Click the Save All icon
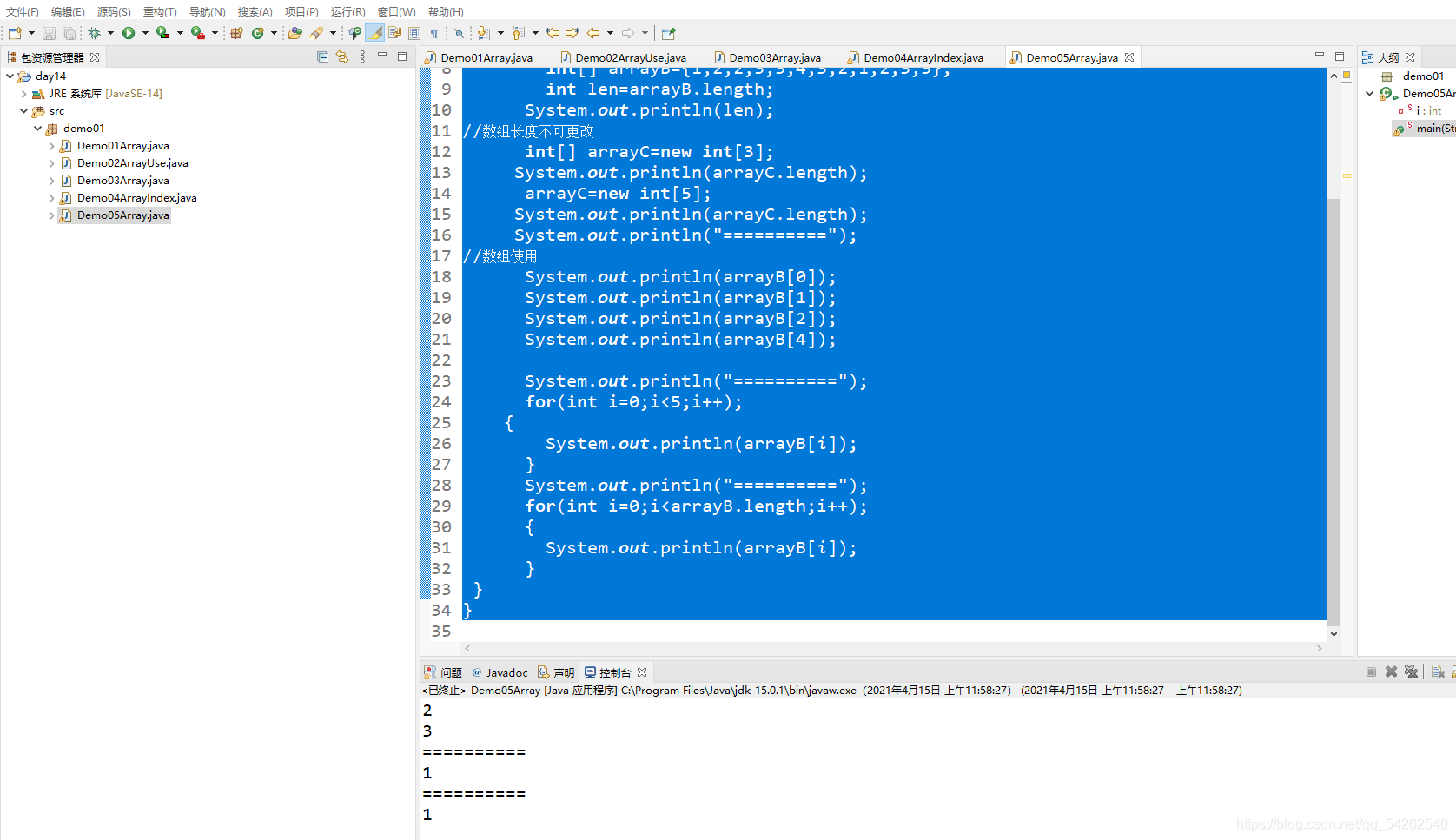The width and height of the screenshot is (1456, 840). click(69, 33)
